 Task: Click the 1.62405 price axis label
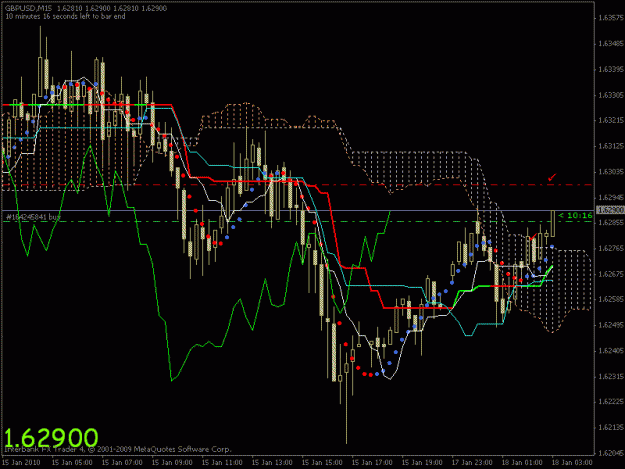coord(611,351)
